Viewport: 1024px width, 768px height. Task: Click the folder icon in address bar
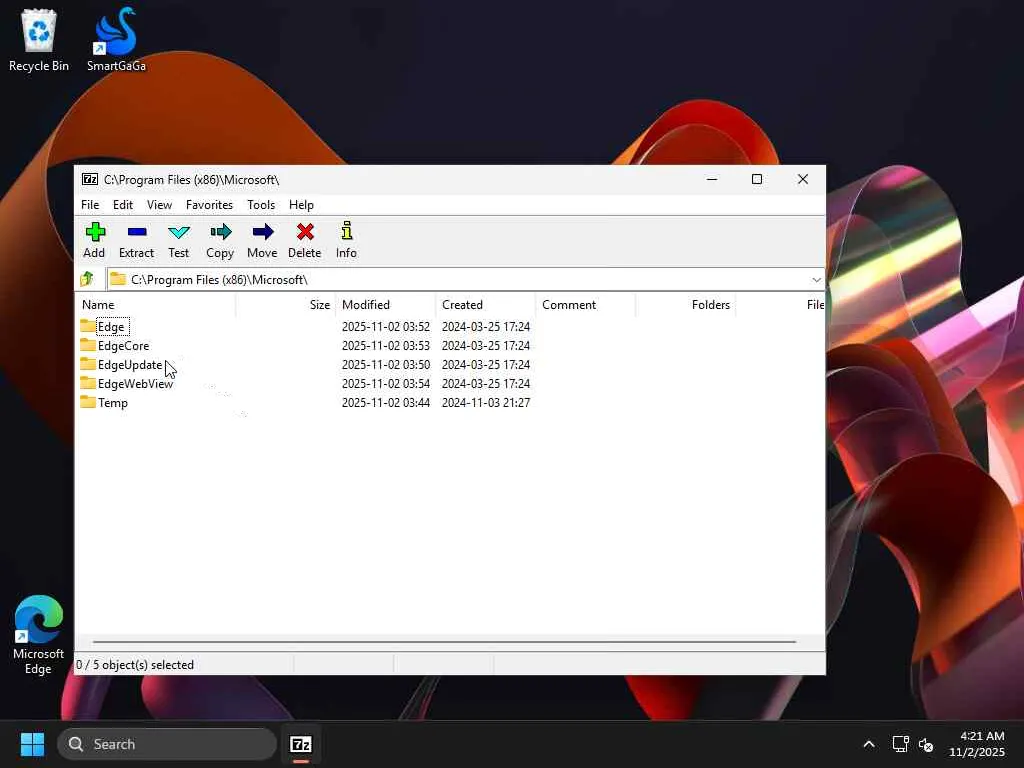pos(118,280)
